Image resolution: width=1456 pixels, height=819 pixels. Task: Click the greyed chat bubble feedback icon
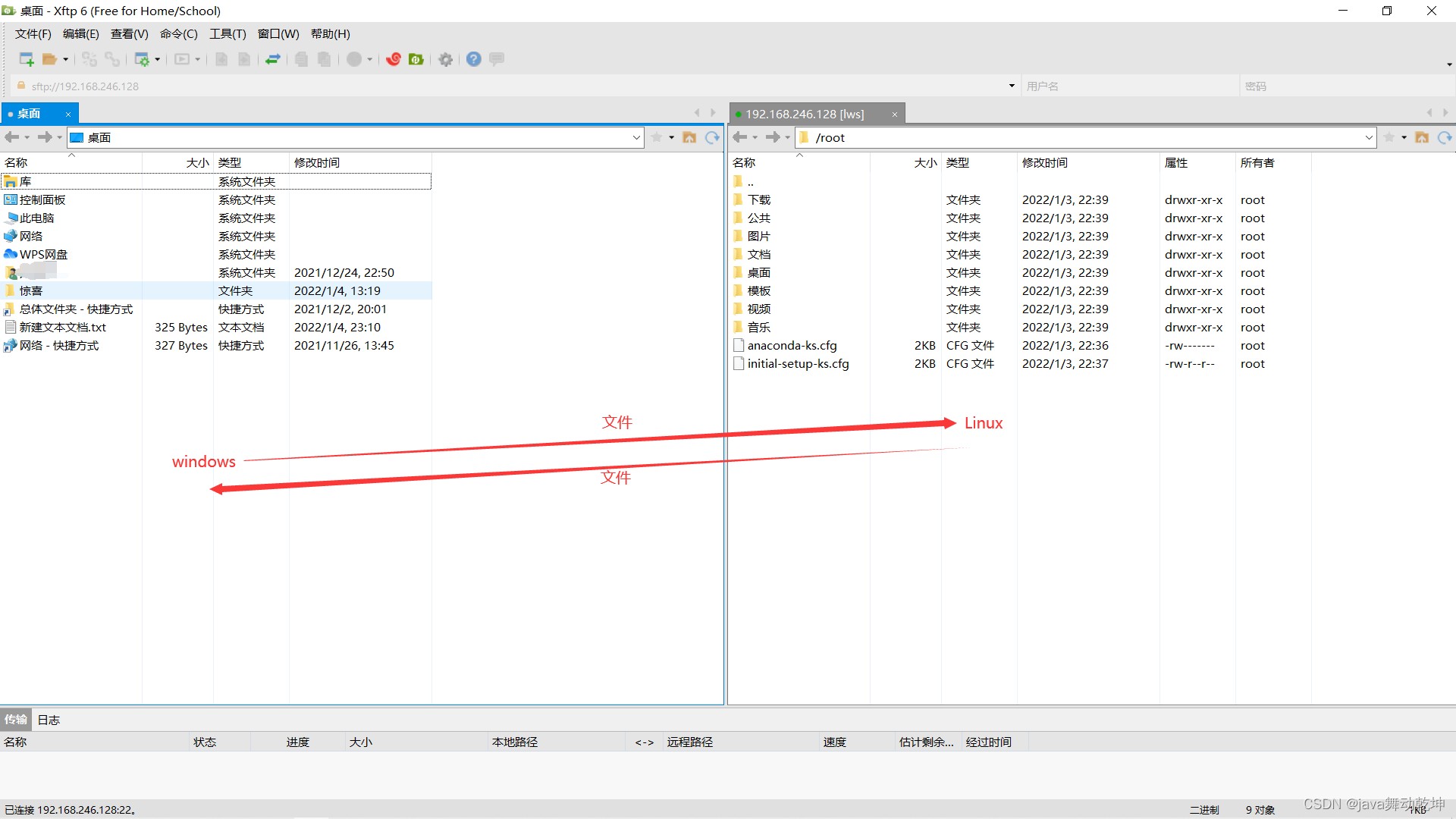(x=497, y=59)
